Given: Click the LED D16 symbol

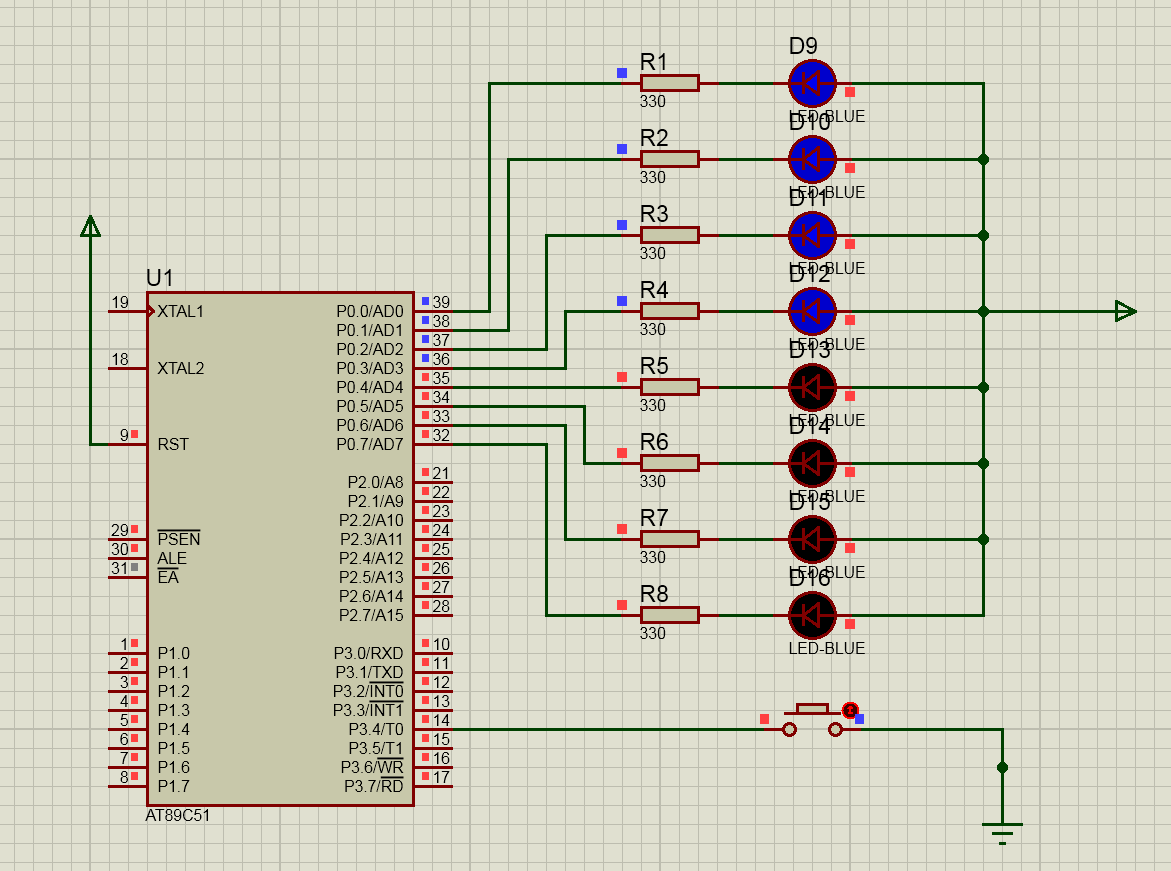Looking at the screenshot, I should pos(811,615).
